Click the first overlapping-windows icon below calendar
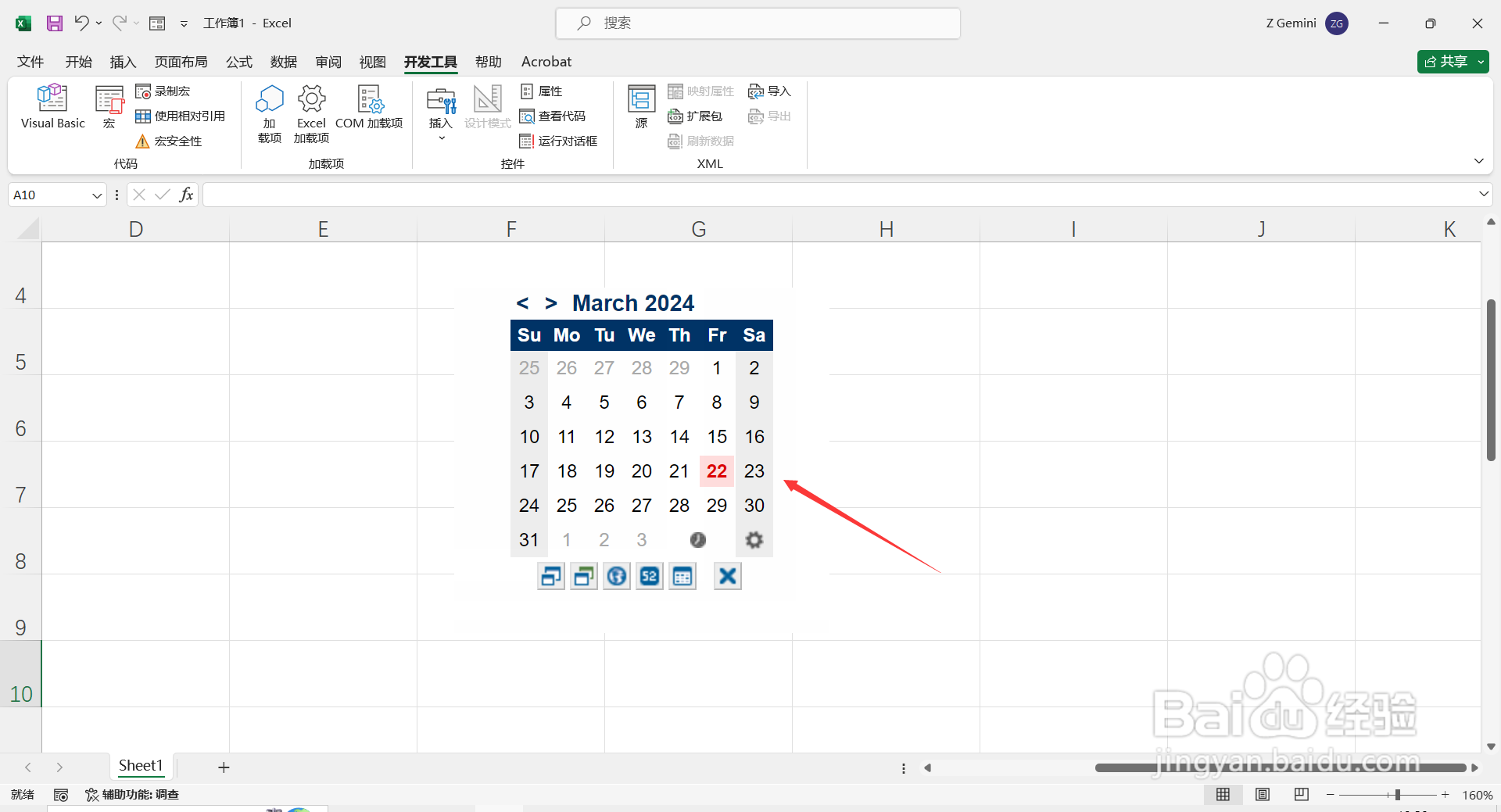1501x812 pixels. pyautogui.click(x=551, y=577)
